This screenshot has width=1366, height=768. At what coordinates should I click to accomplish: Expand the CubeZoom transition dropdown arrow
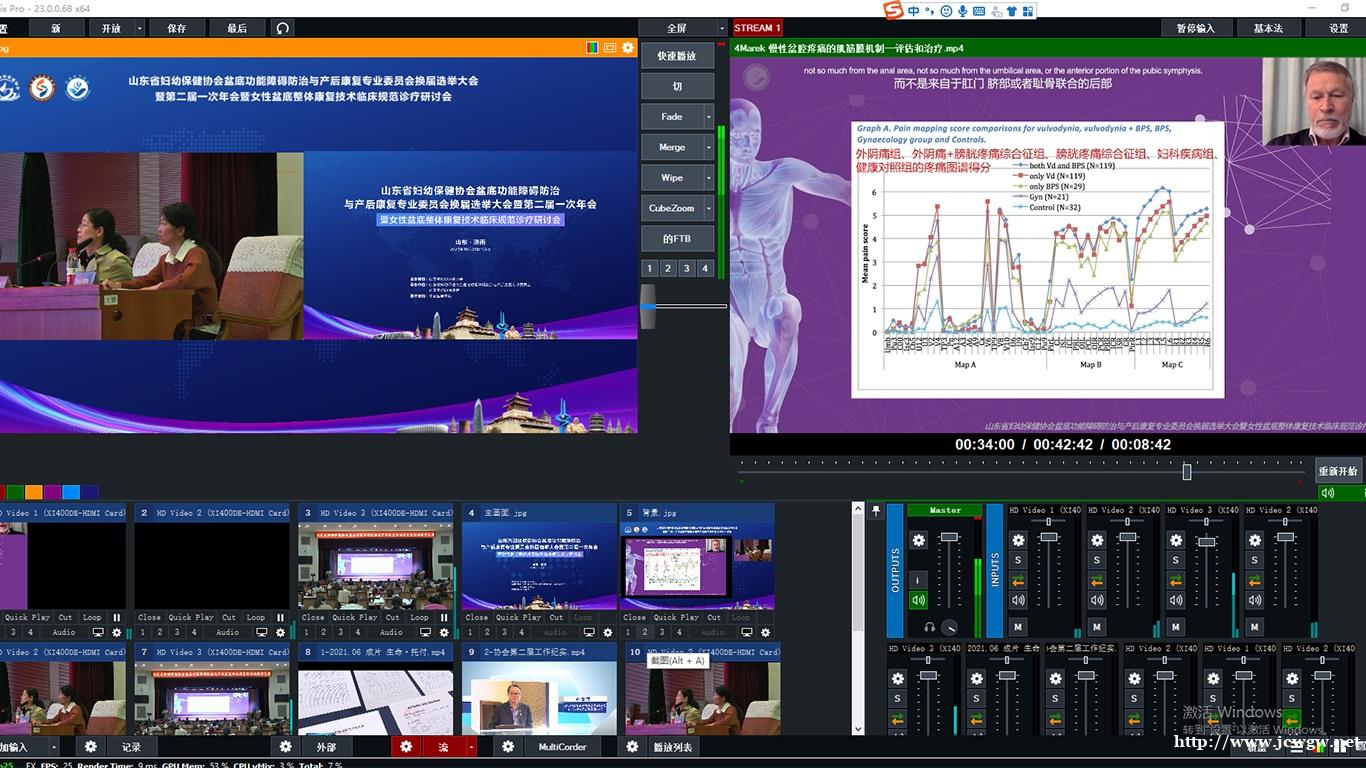coord(709,209)
